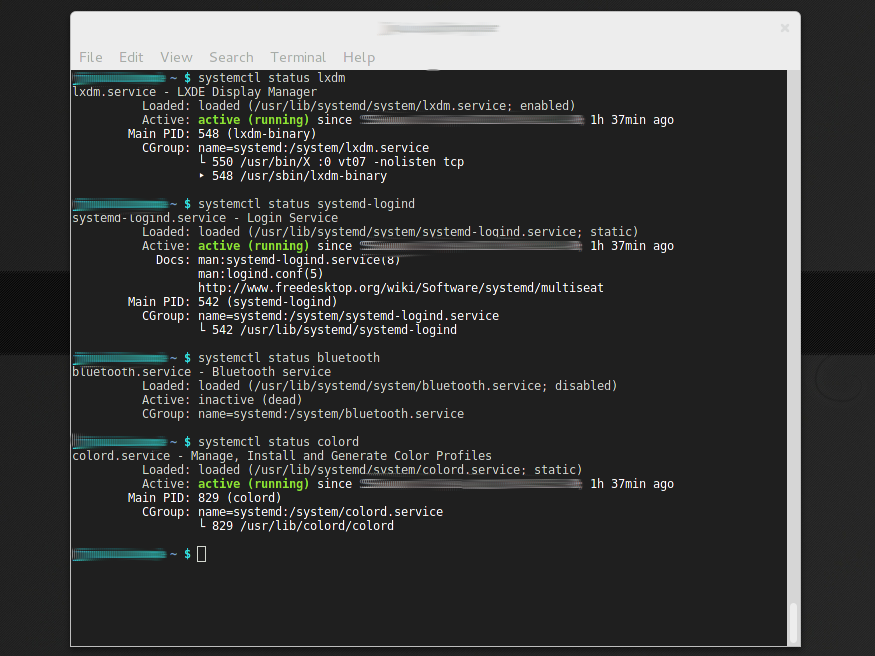This screenshot has height=656, width=875.
Task: Open the File menu
Action: [90, 57]
